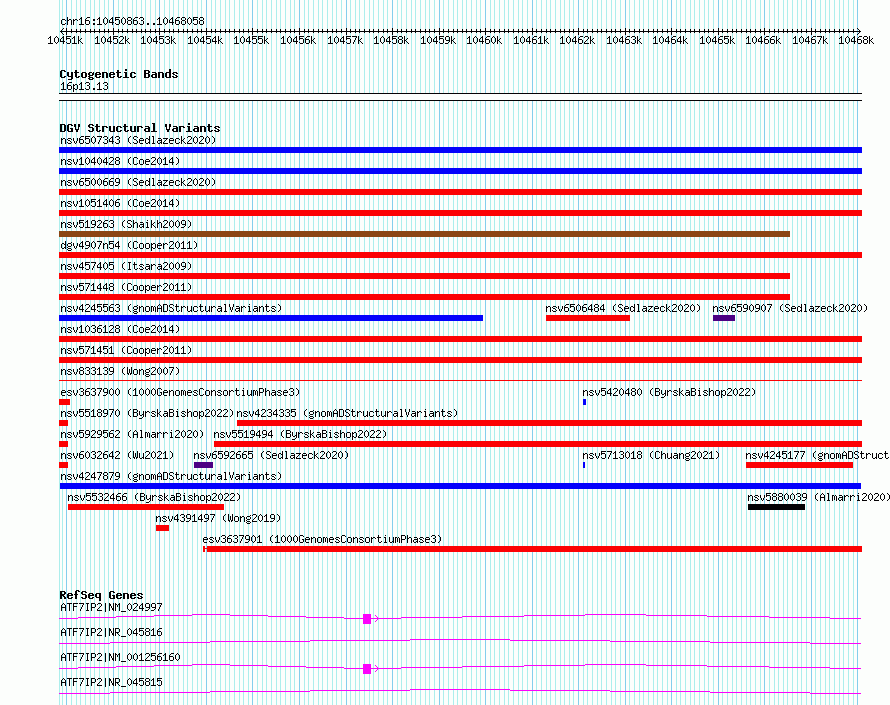The image size is (890, 705).
Task: Open nsv6590907 (Sedlazeck2020) label
Action: pyautogui.click(x=790, y=308)
